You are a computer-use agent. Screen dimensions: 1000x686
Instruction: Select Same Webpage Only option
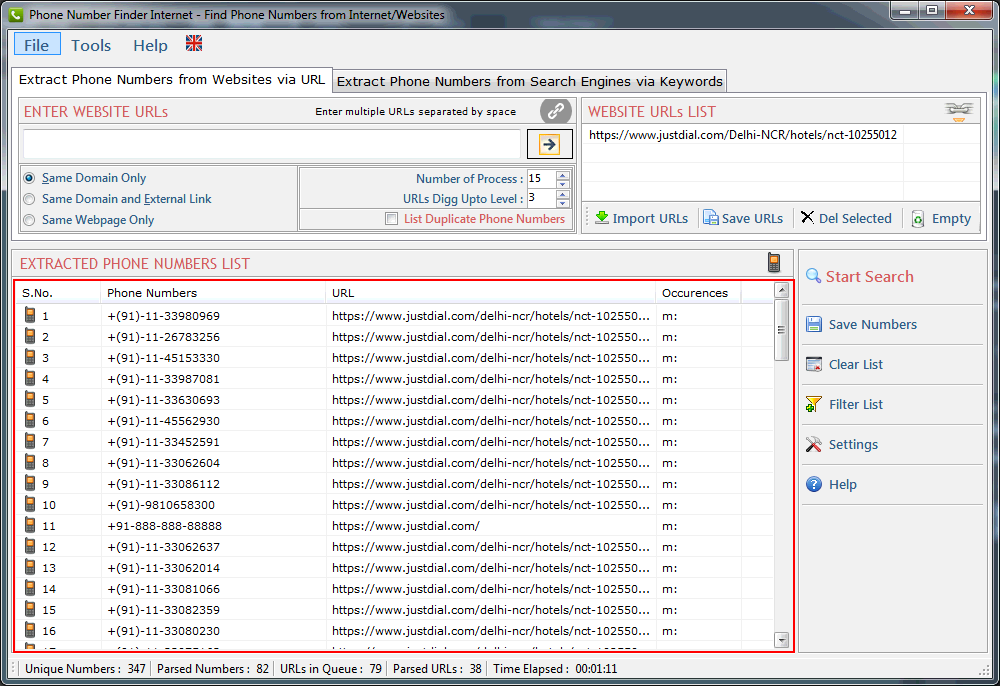pyautogui.click(x=29, y=220)
